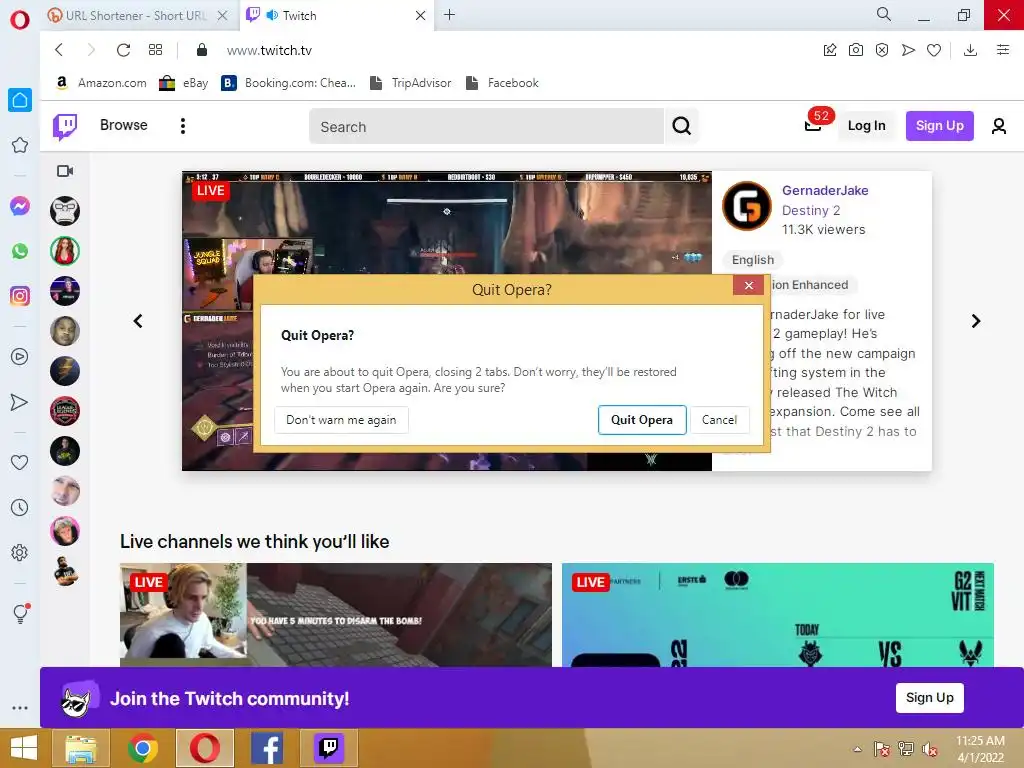Open Chrome from the taskbar
This screenshot has width=1024, height=768.
[142, 748]
